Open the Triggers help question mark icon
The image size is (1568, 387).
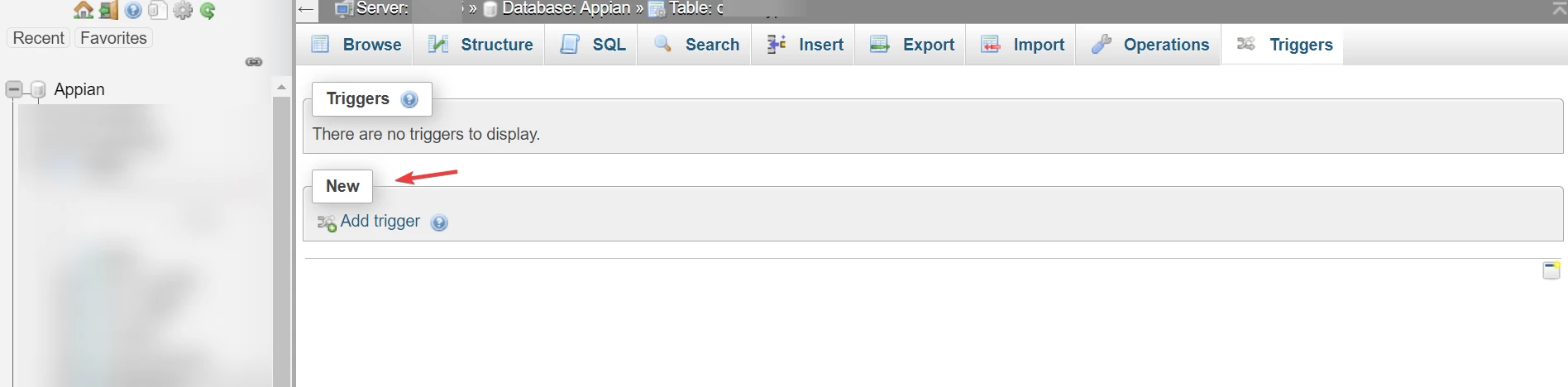click(x=409, y=100)
